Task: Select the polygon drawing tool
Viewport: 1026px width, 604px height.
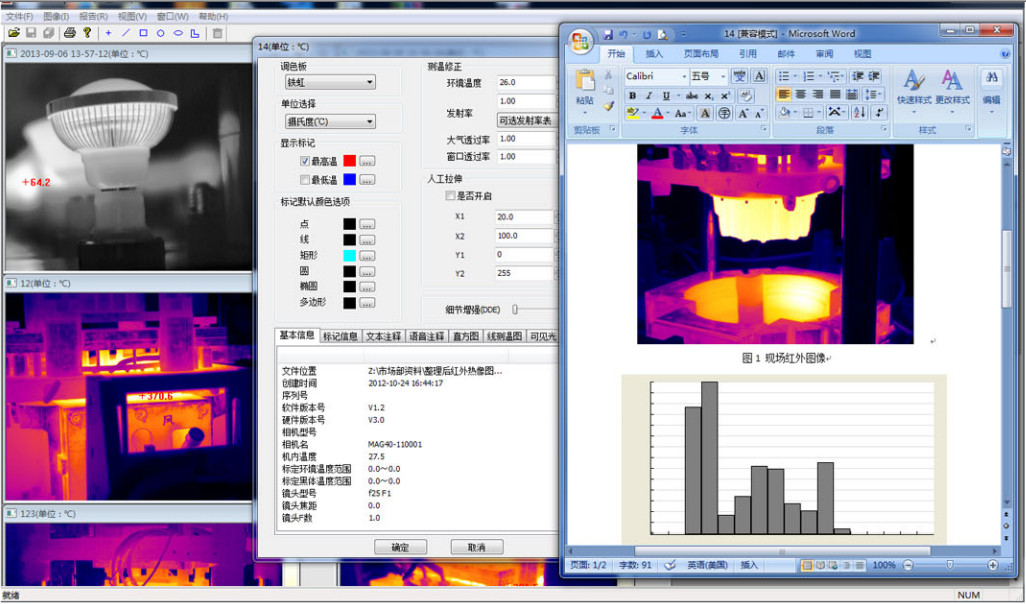Action: coord(195,33)
